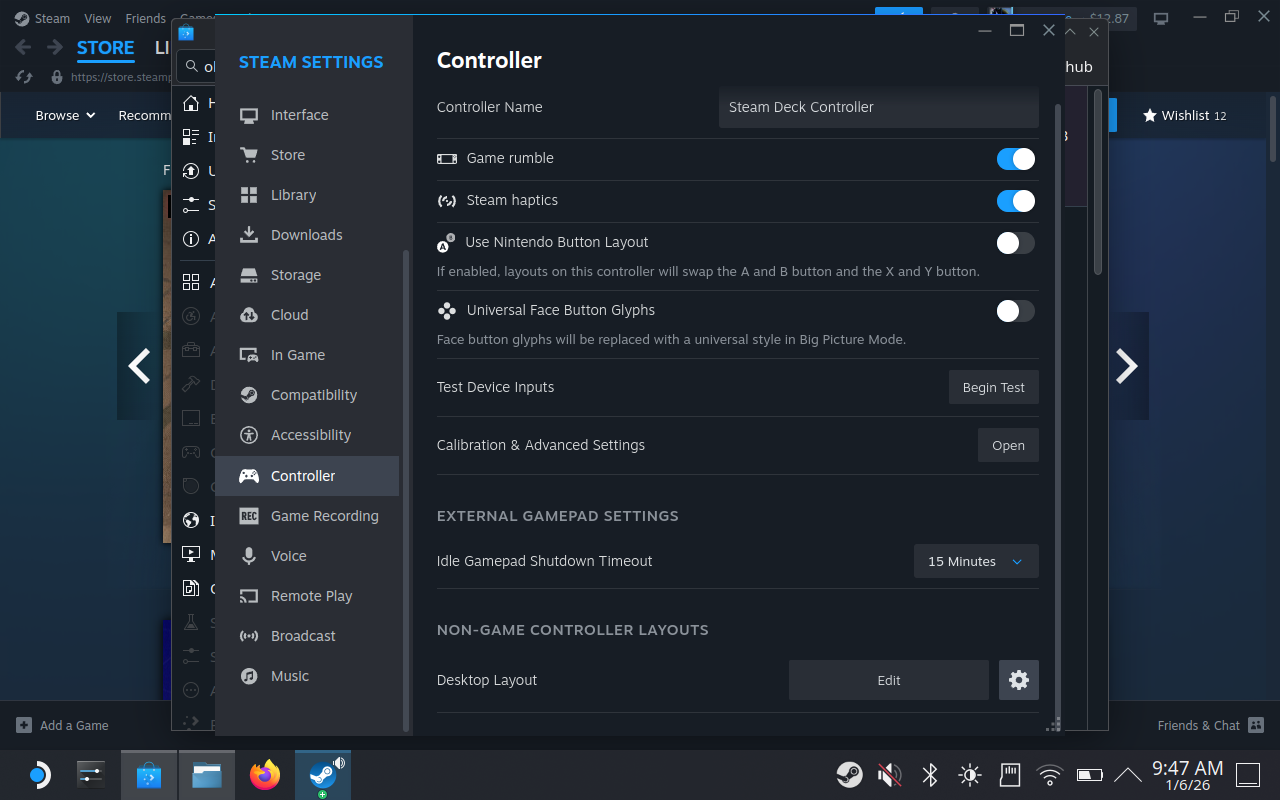1280x800 pixels.
Task: Select the Voice settings section
Action: coord(291,555)
